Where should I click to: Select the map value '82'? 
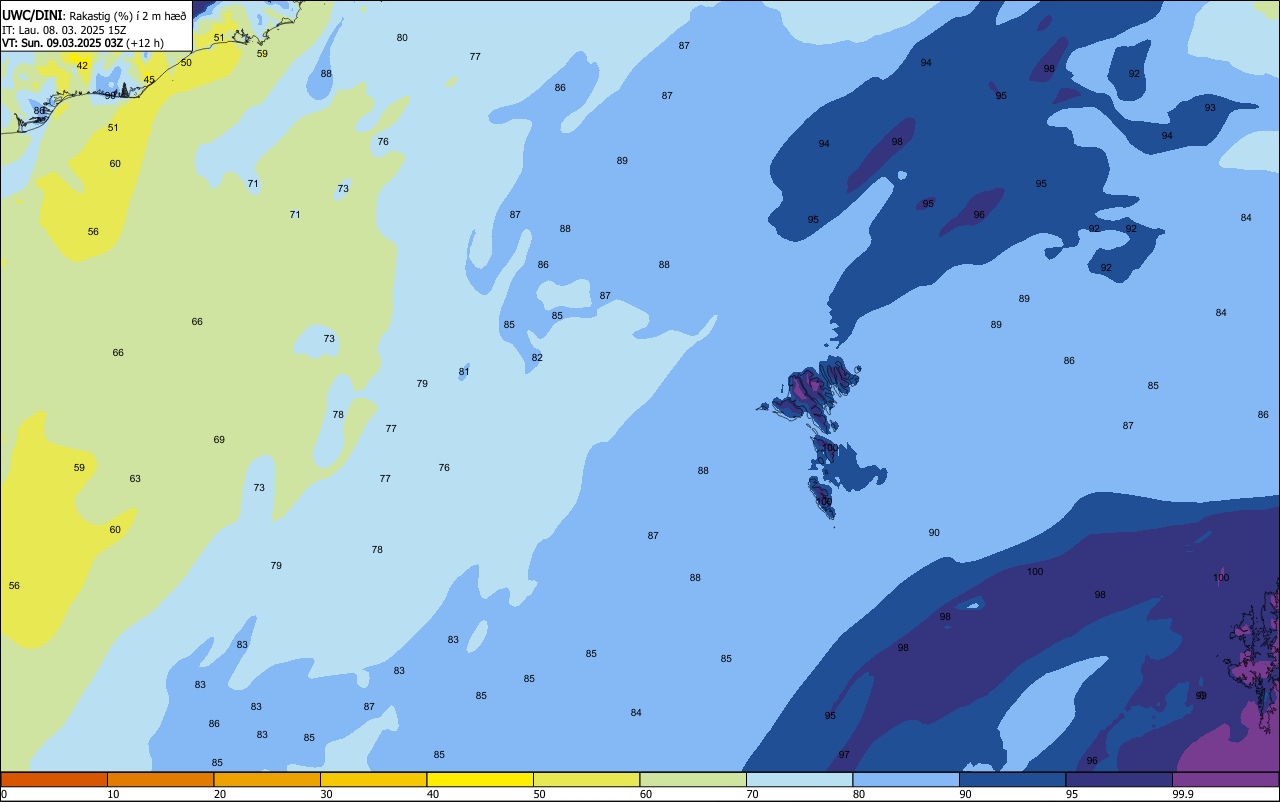point(537,358)
